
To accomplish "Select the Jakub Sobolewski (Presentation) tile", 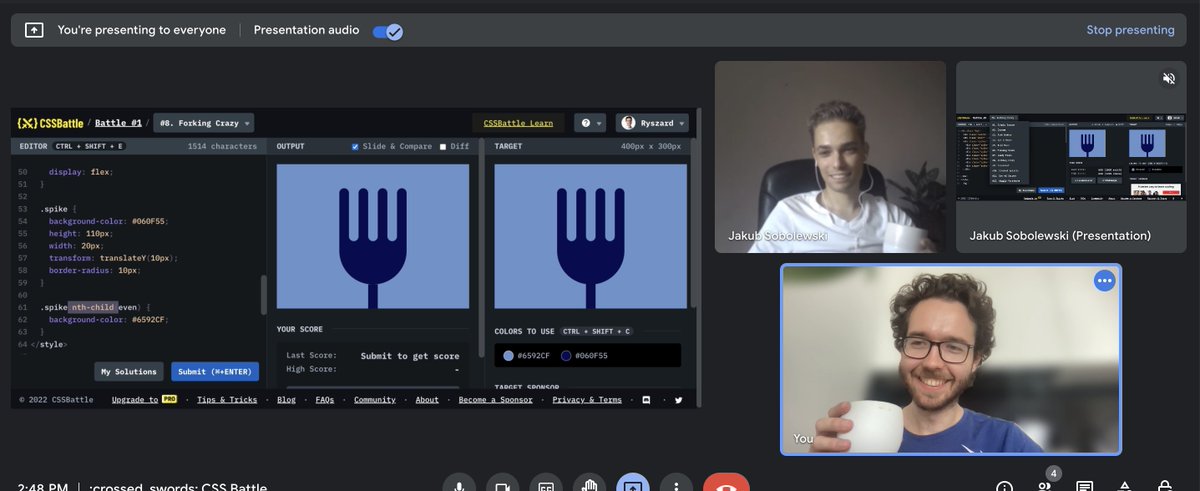I will coord(1072,157).
